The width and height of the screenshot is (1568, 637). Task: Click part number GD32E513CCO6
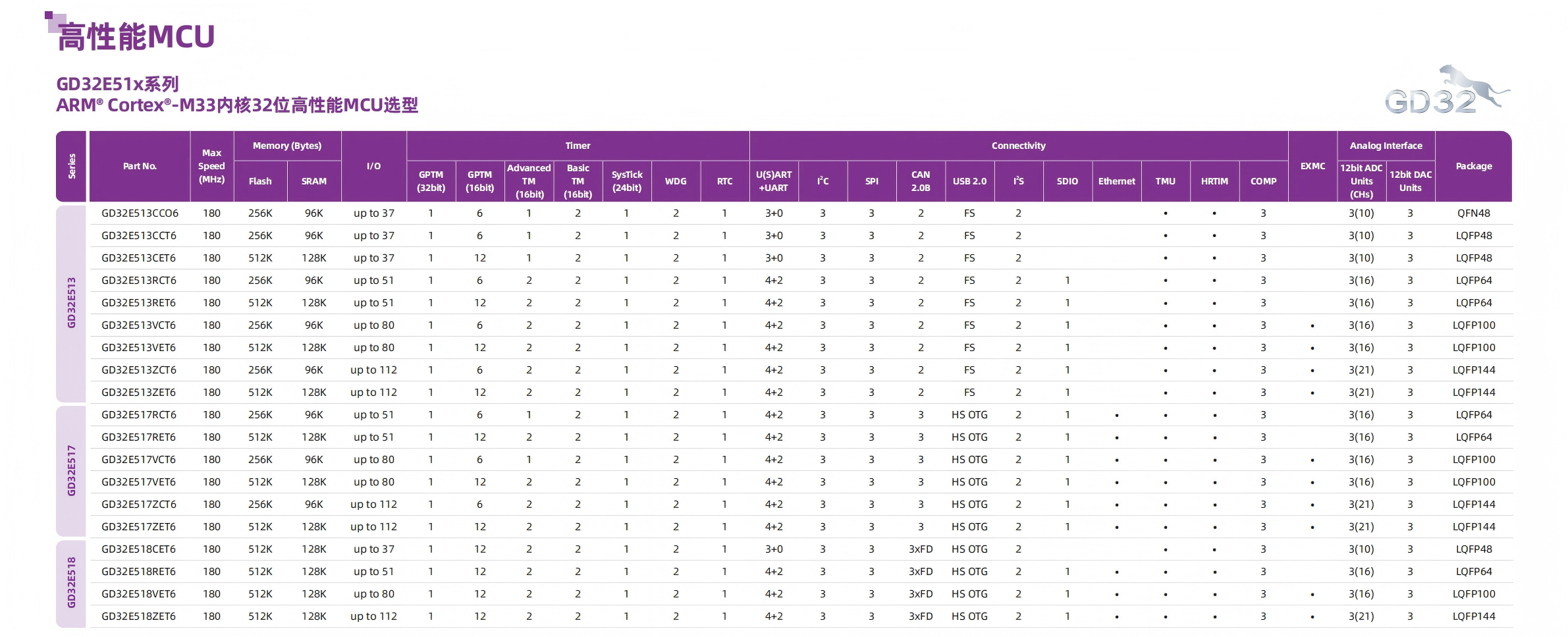(140, 213)
